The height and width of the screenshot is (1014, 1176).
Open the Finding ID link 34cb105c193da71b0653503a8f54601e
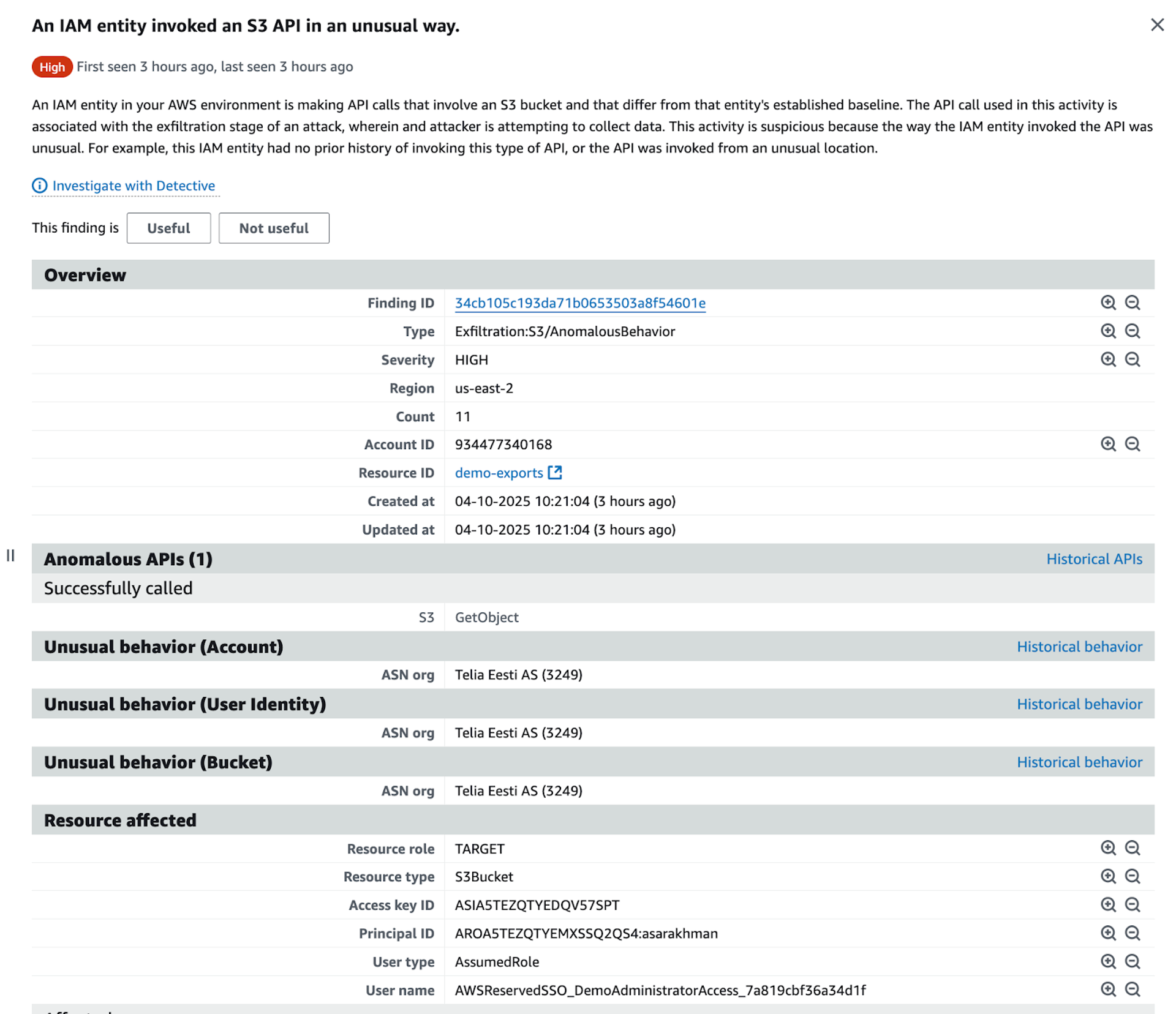pyautogui.click(x=580, y=303)
